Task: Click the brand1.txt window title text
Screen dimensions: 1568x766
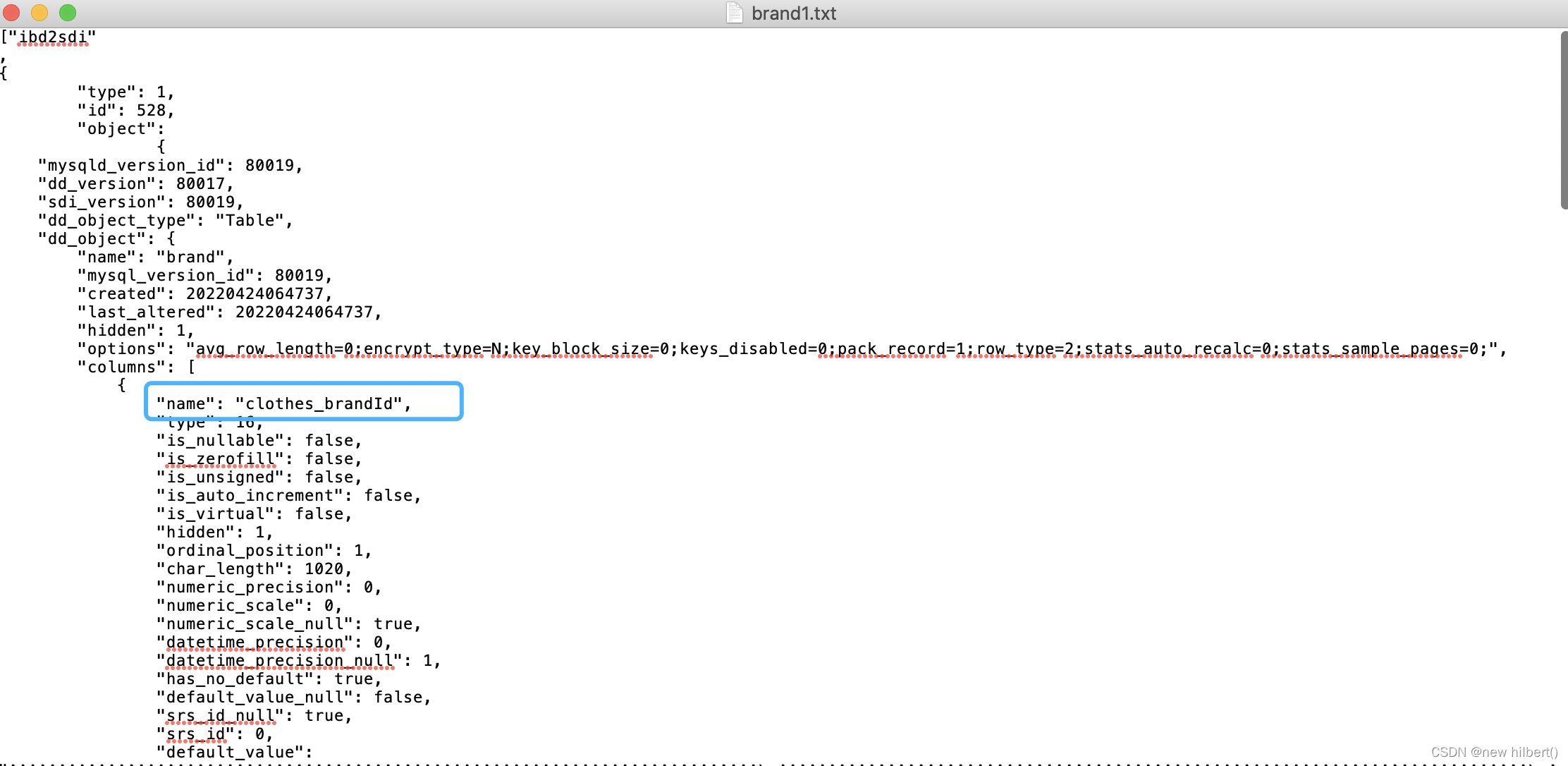Action: [793, 13]
